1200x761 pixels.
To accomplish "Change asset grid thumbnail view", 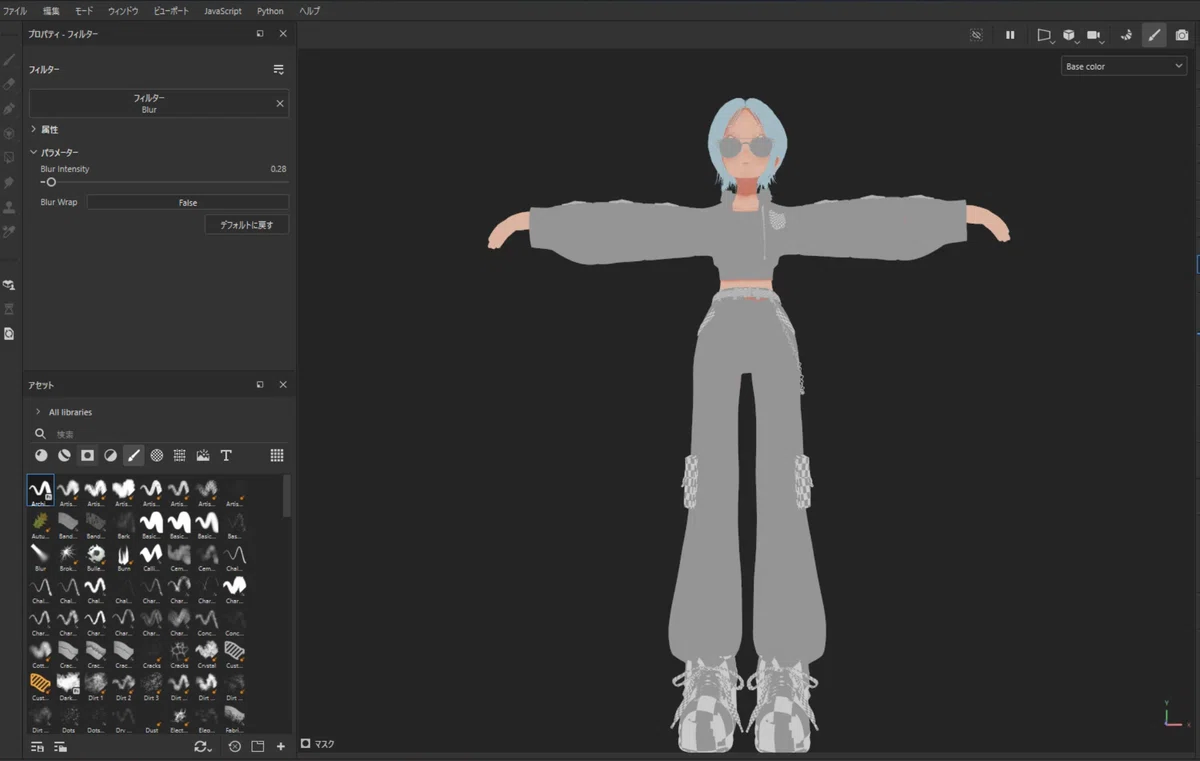I will point(277,455).
